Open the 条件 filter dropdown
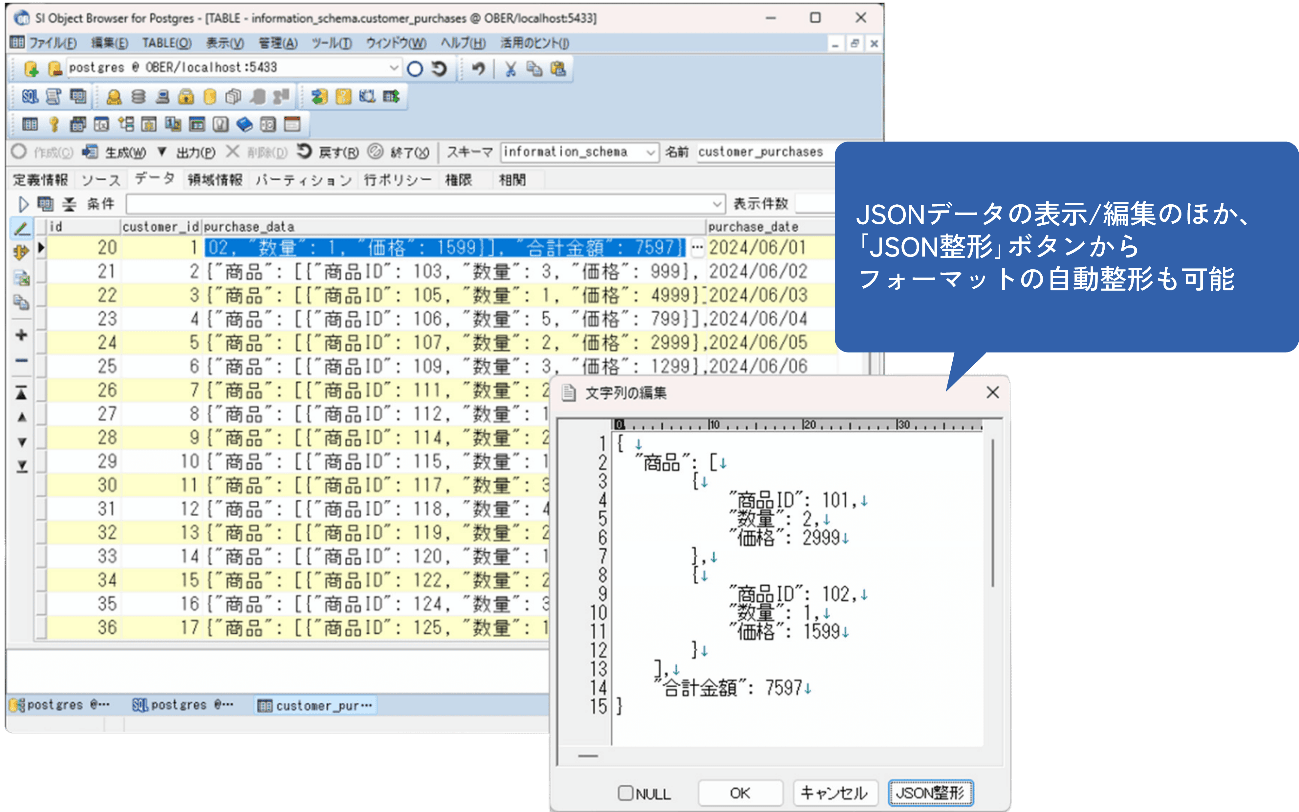The width and height of the screenshot is (1299, 812). coord(715,204)
